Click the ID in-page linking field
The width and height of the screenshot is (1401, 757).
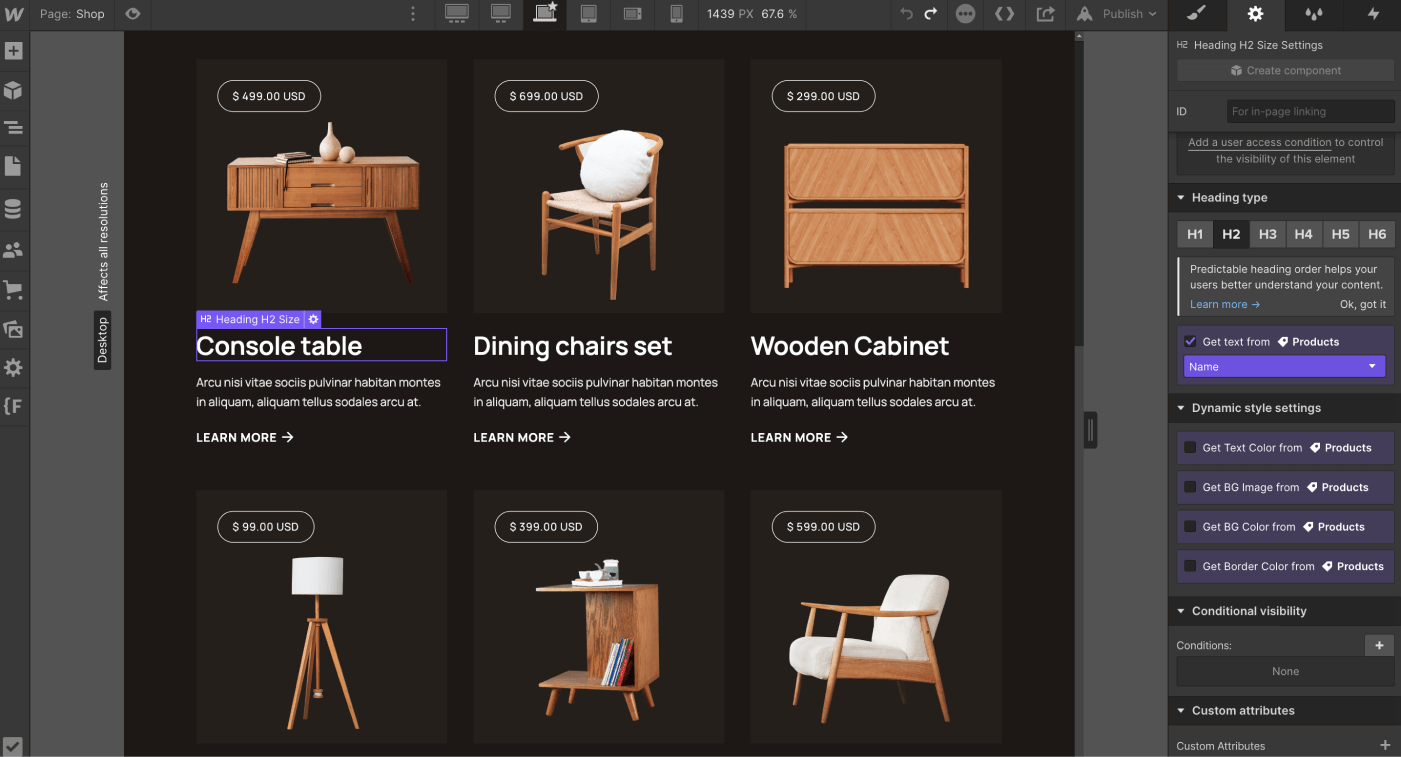click(x=1310, y=110)
